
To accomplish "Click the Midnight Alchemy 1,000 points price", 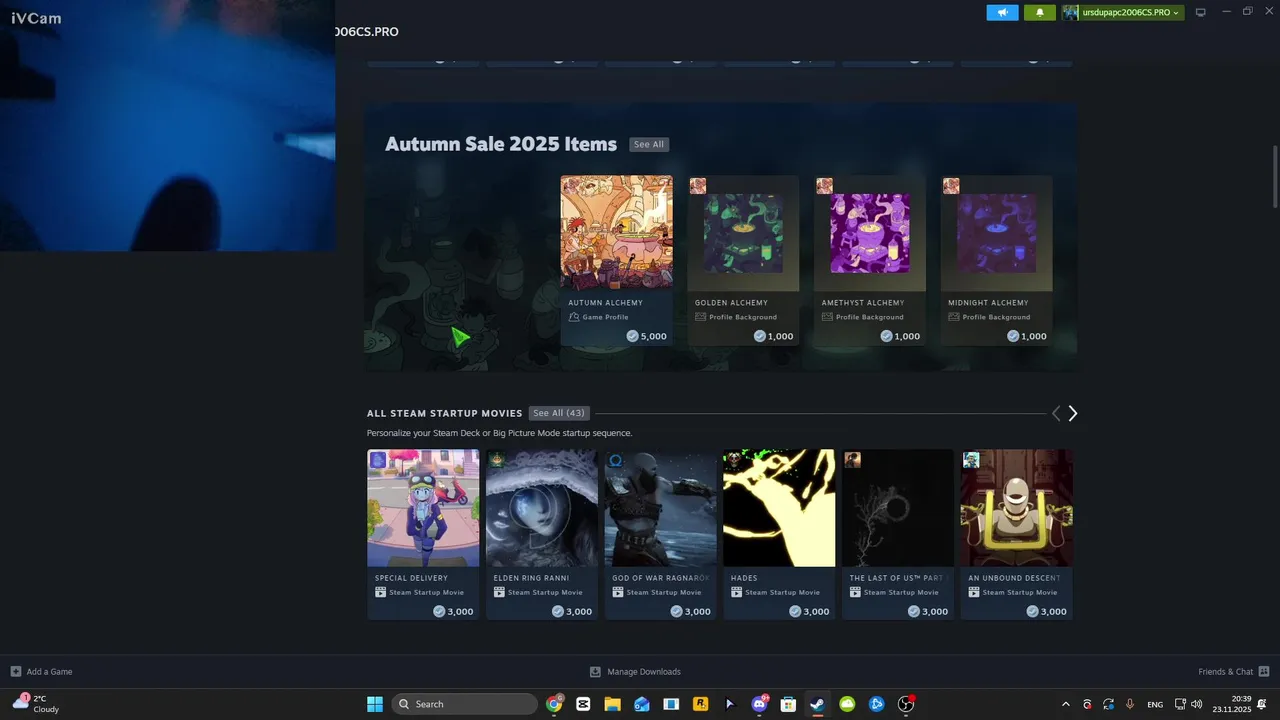I will tap(1027, 336).
